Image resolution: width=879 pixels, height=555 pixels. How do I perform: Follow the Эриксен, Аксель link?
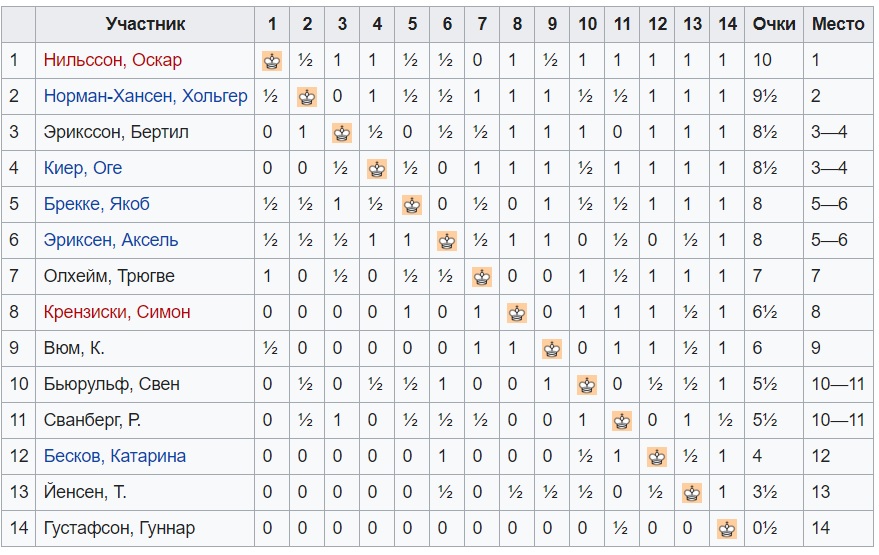111,240
